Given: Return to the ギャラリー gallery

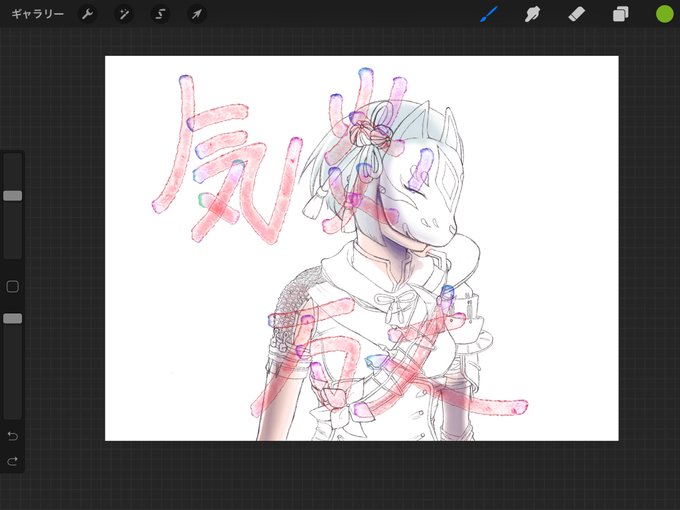Looking at the screenshot, I should 38,14.
